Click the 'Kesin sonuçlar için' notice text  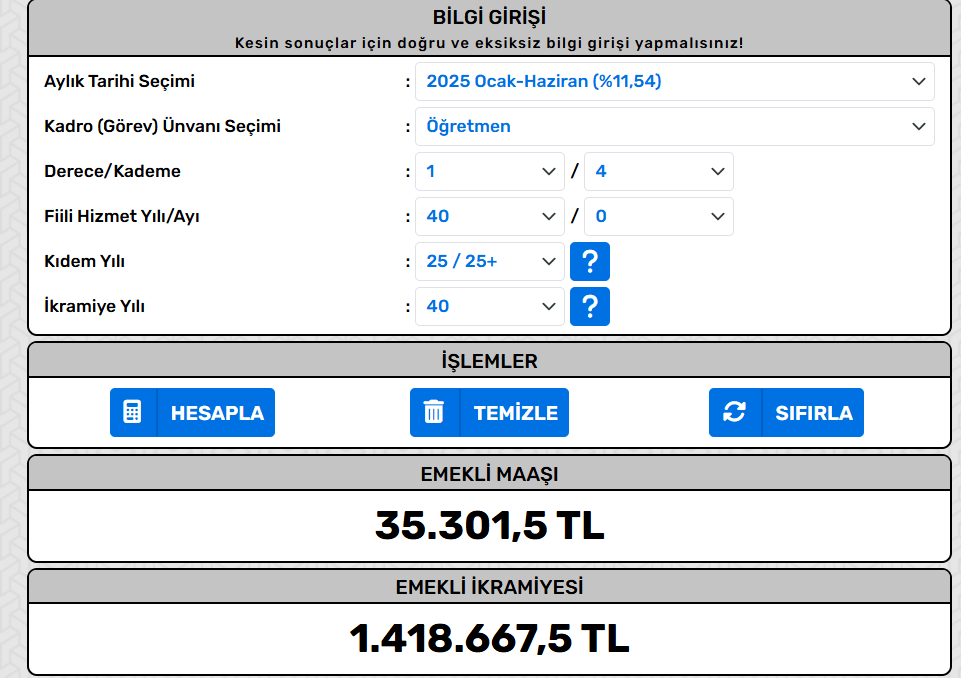[x=490, y=43]
